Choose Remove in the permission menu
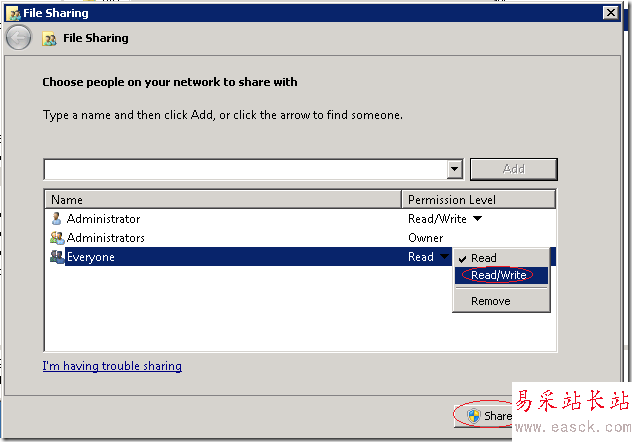Viewport: 632px width, 442px height. (501, 301)
